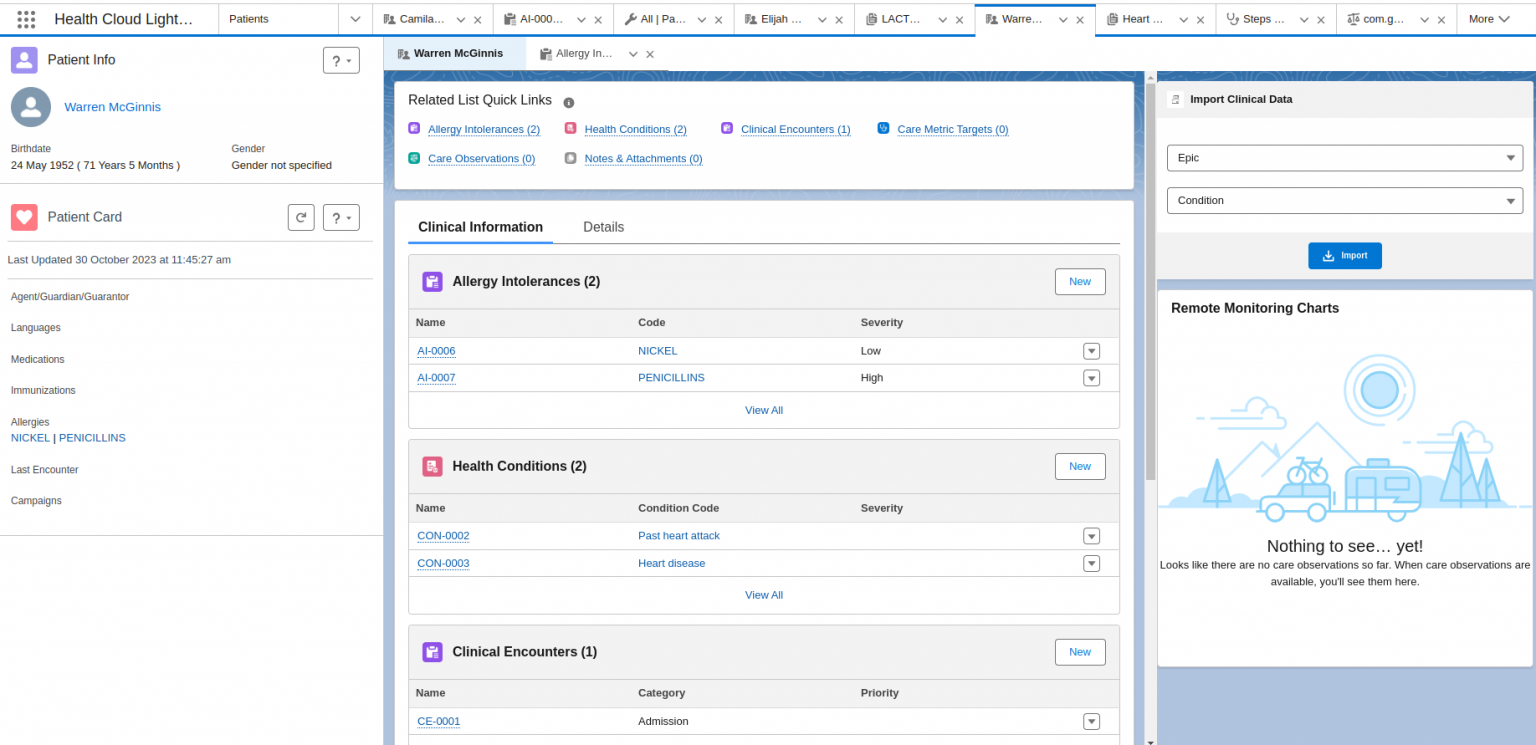Switch to the Details tab
The image size is (1536, 745).
click(x=603, y=227)
